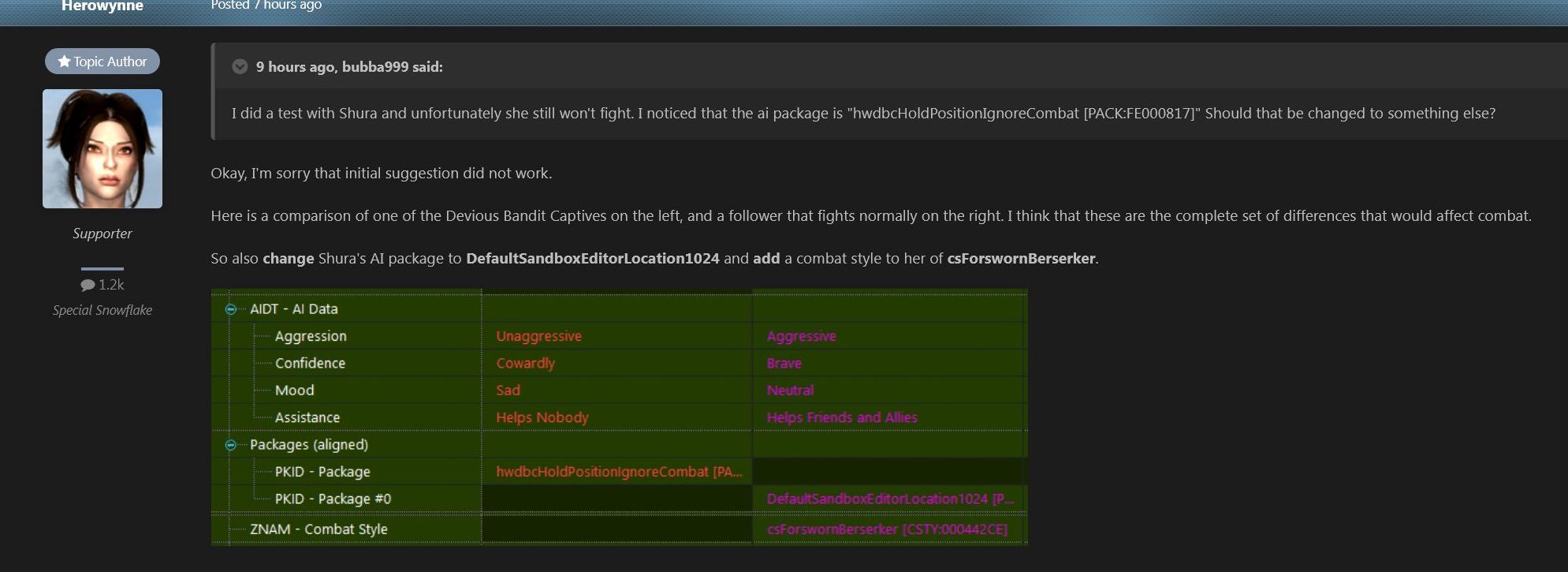1568x572 pixels.
Task: Collapse the AIDT - AI Data node
Action: click(x=231, y=309)
